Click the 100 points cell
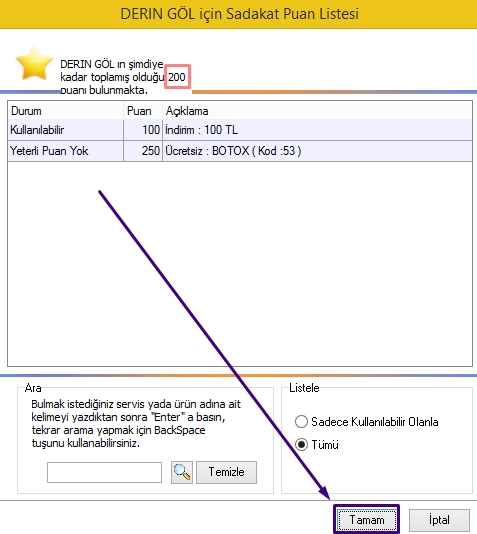This screenshot has height=534, width=477. (x=143, y=130)
